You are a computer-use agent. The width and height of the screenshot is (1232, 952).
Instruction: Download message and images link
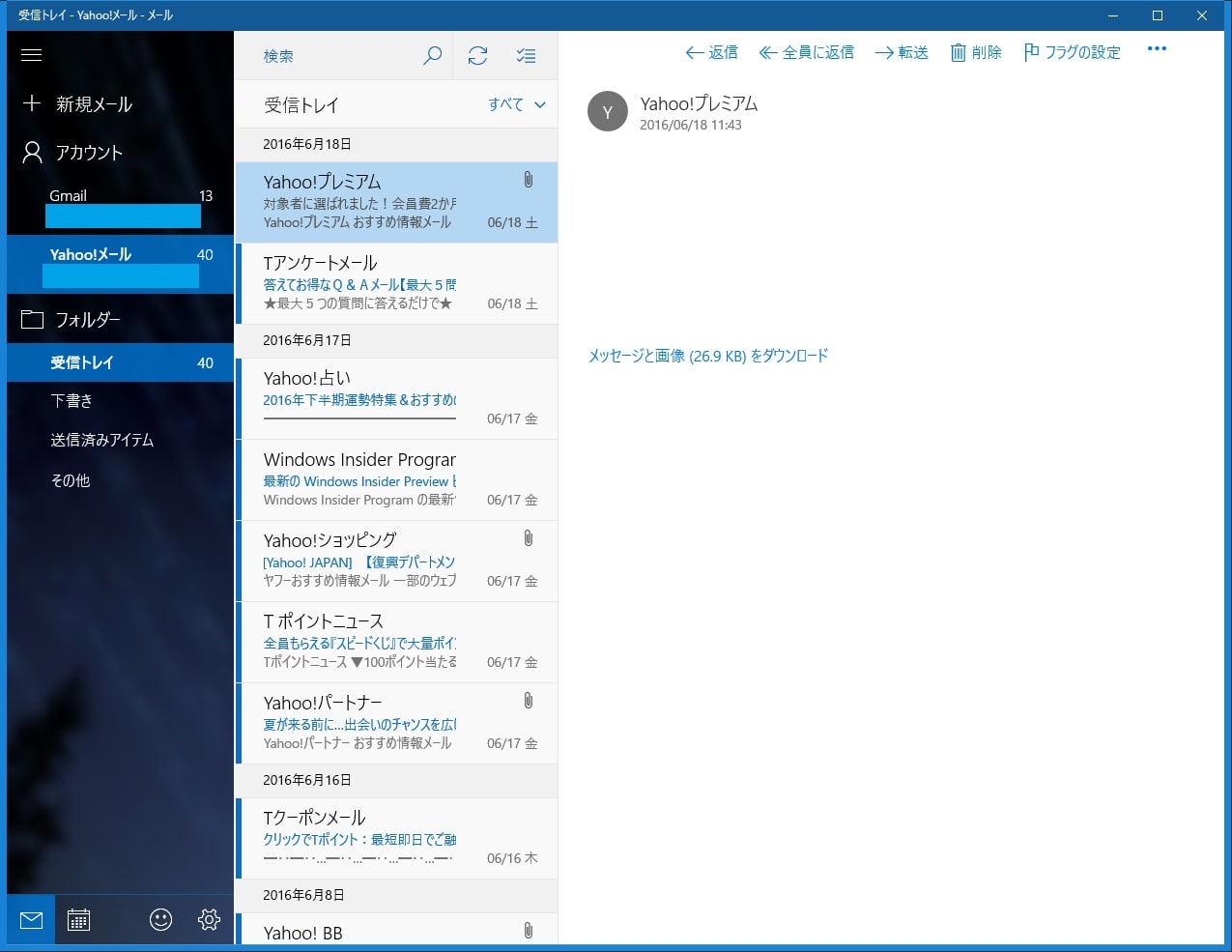708,356
